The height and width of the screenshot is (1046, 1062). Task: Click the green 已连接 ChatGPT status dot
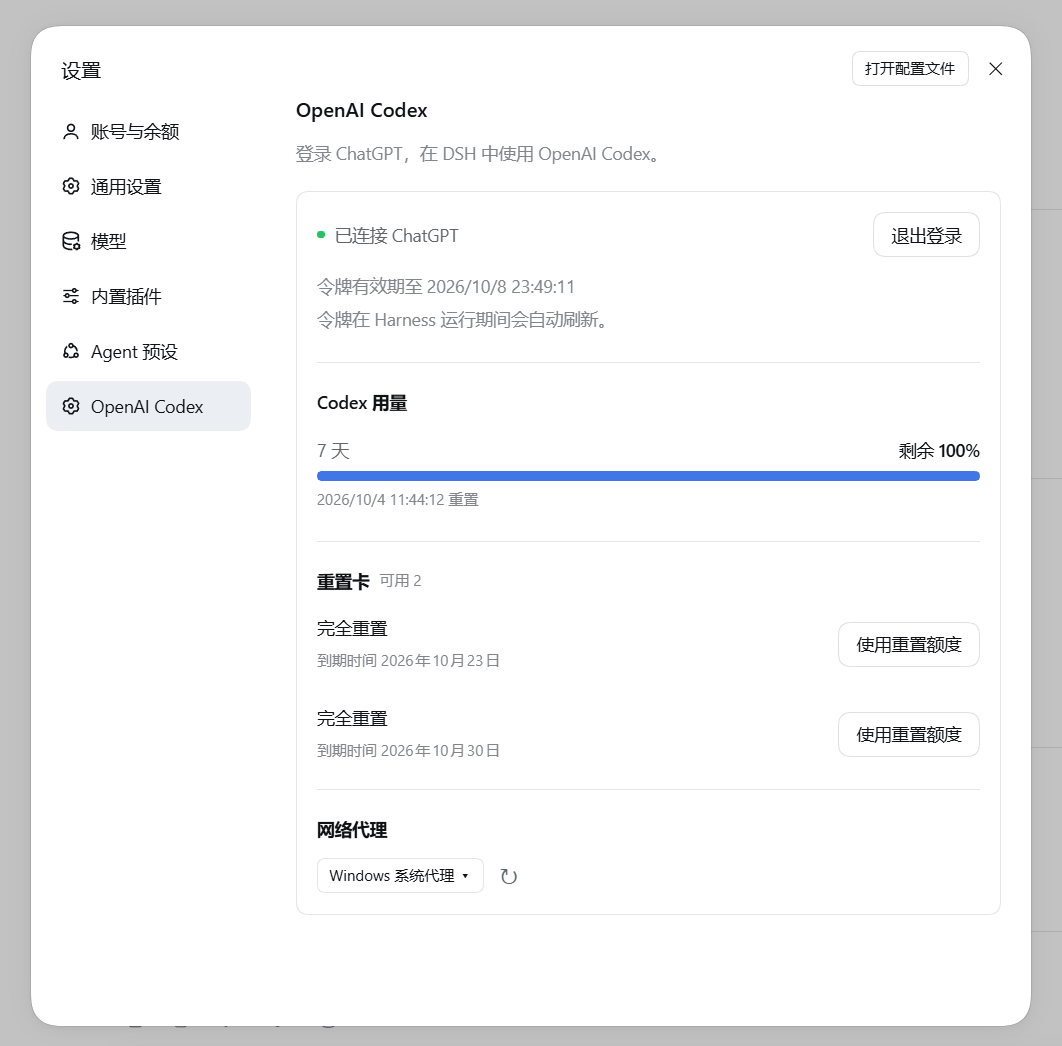click(321, 235)
